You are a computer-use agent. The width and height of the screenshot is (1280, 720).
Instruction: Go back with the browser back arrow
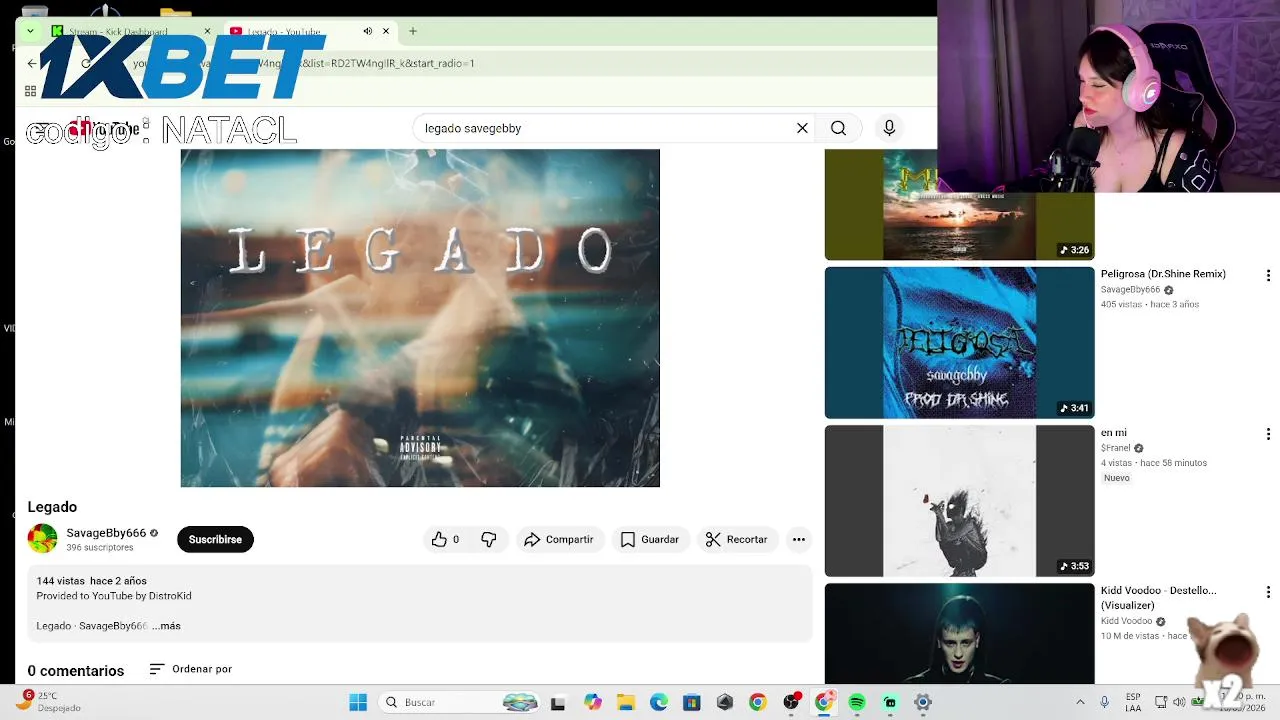tap(32, 63)
